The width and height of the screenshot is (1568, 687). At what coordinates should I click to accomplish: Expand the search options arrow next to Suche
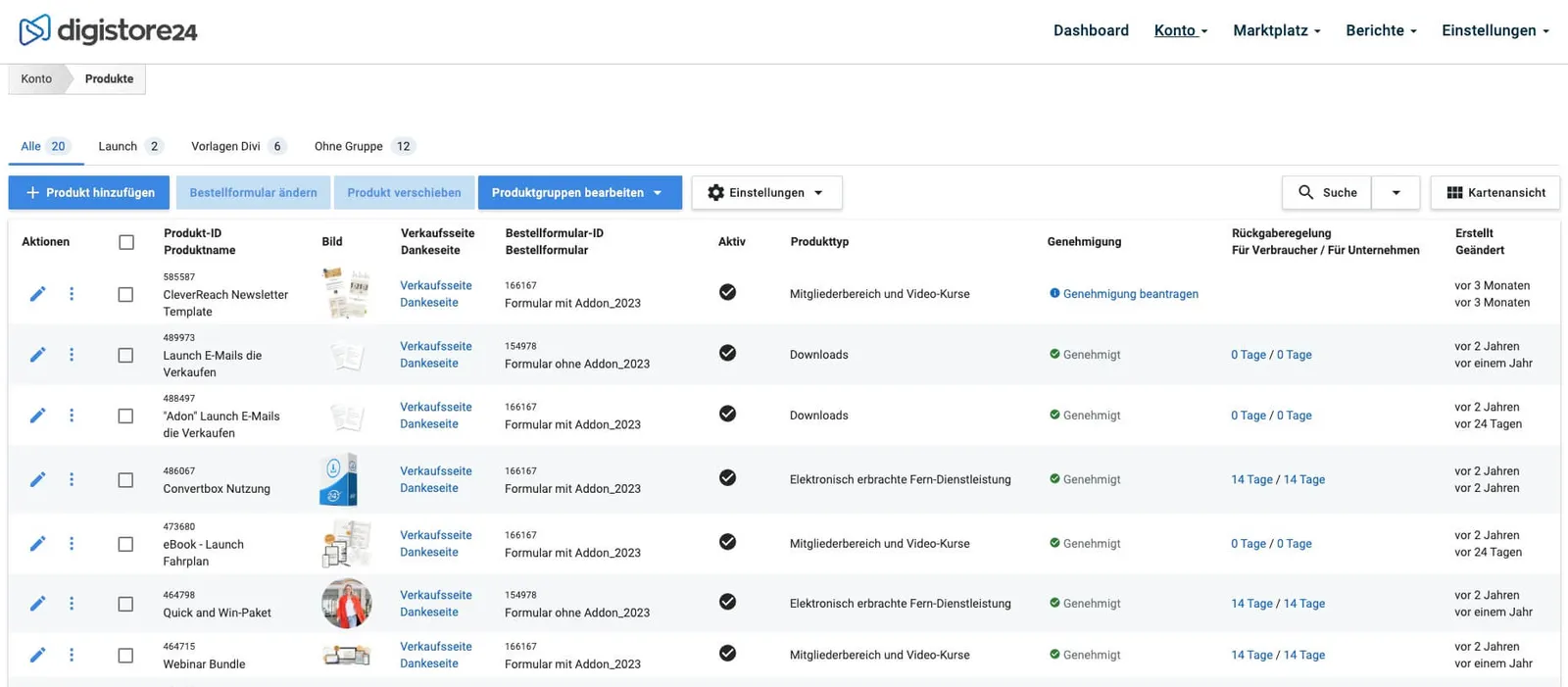coord(1396,193)
